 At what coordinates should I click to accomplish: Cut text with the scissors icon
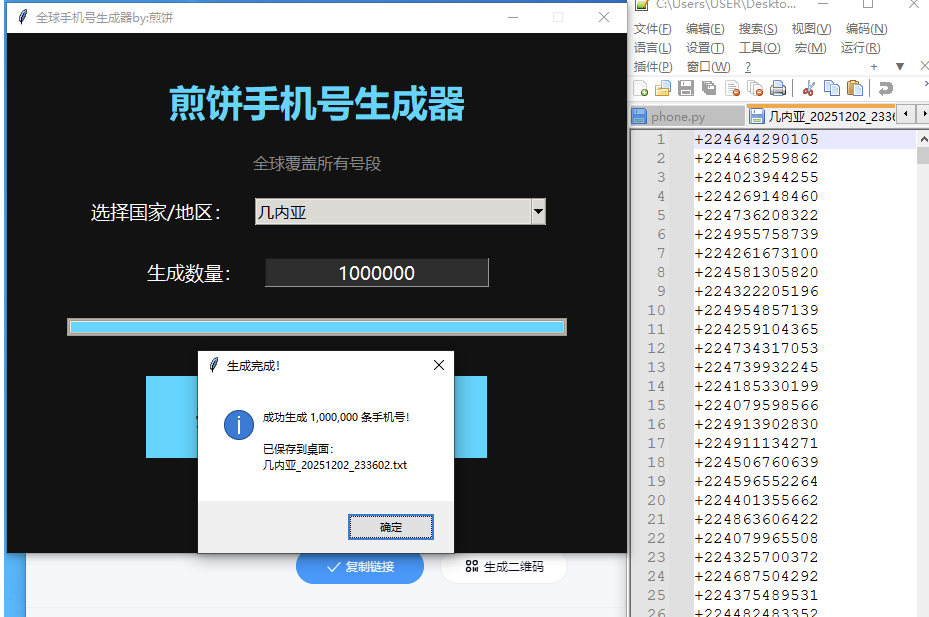point(810,88)
